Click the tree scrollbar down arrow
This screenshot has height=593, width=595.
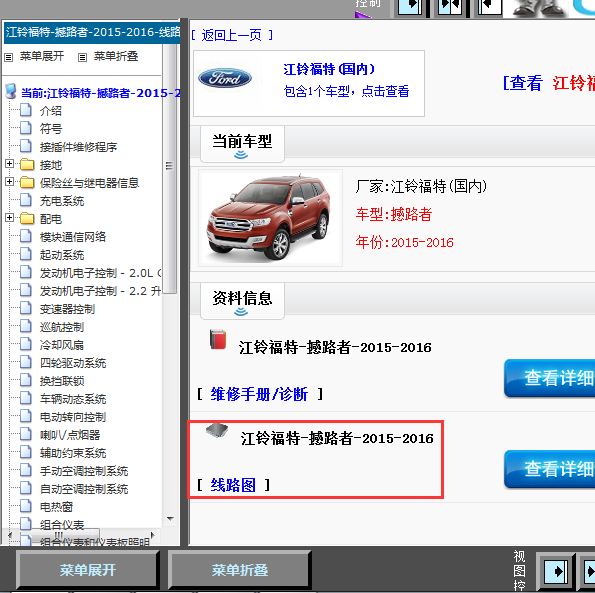point(170,519)
